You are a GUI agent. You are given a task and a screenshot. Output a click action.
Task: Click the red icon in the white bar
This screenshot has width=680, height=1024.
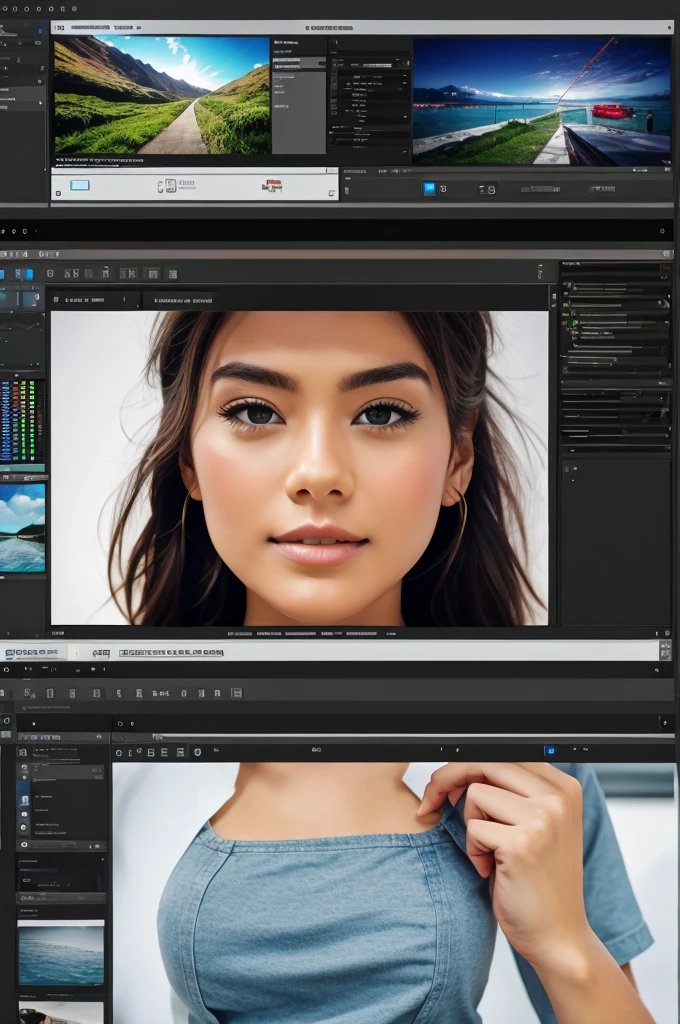272,186
